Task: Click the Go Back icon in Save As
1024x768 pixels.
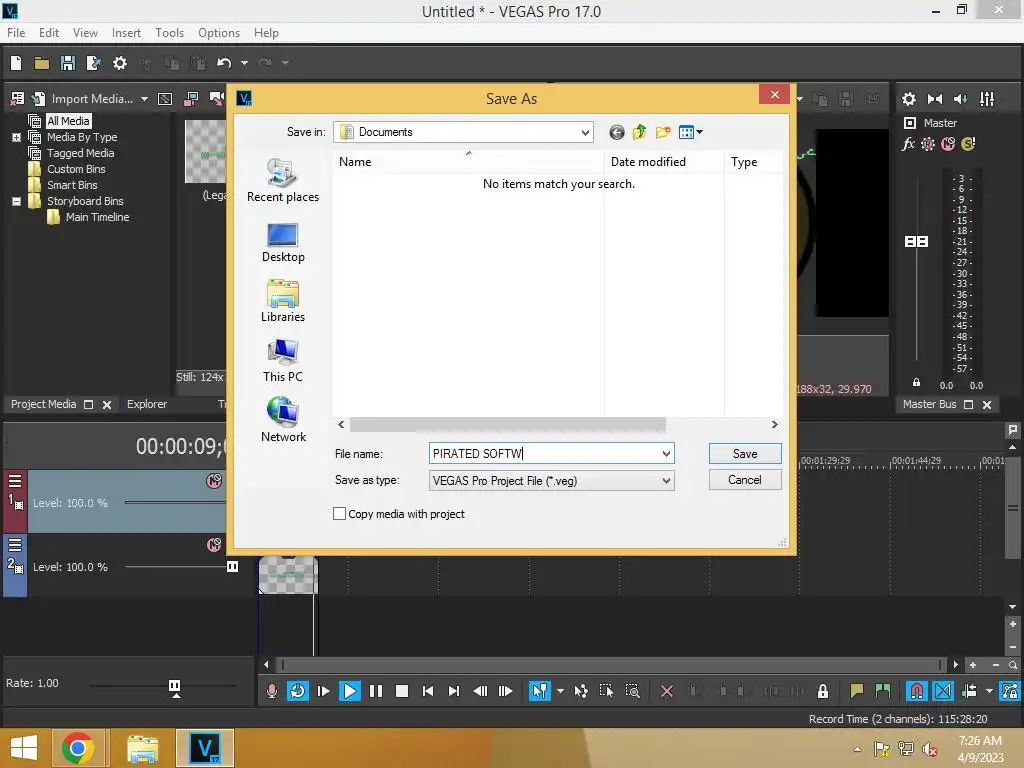Action: pos(616,133)
